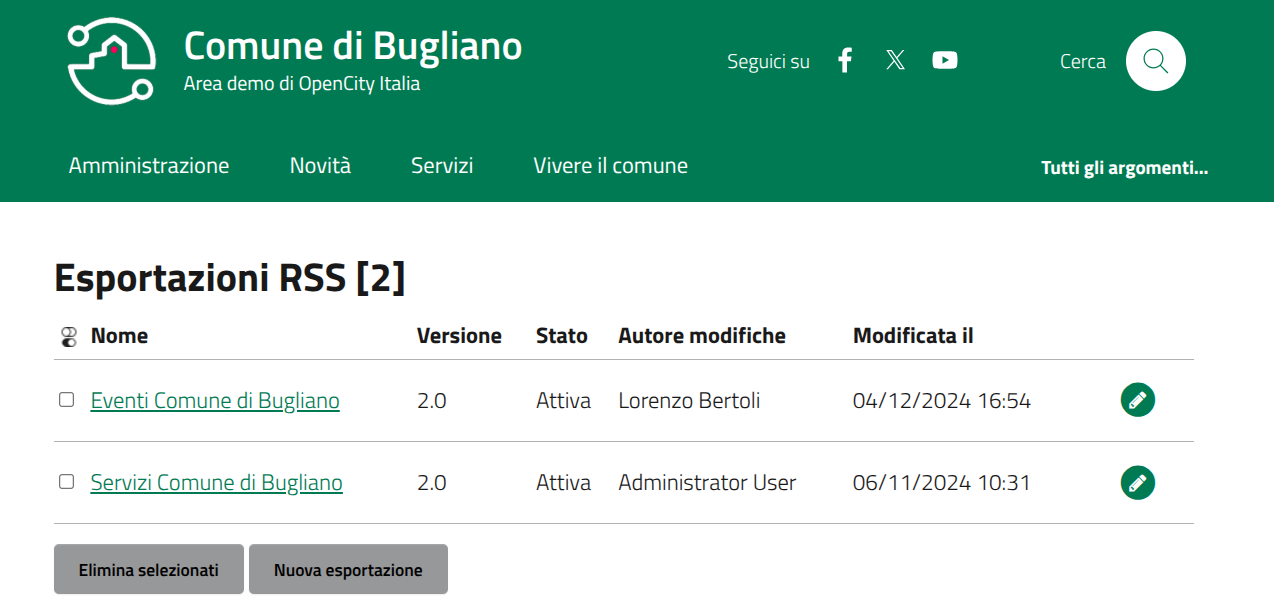Image resolution: width=1274 pixels, height=610 pixels.
Task: Click the invert selection icon in header
Action: [x=68, y=337]
